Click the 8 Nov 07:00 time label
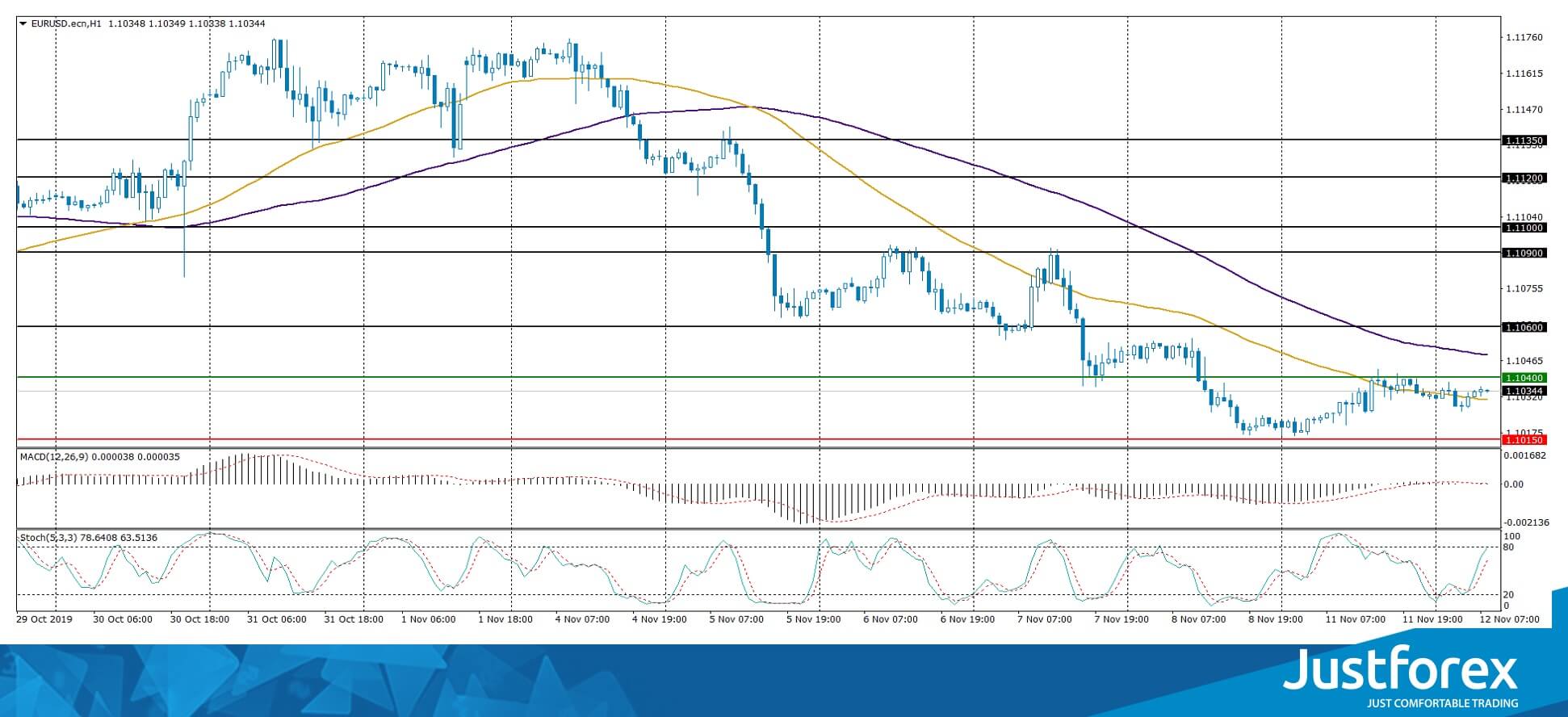 pos(1199,619)
